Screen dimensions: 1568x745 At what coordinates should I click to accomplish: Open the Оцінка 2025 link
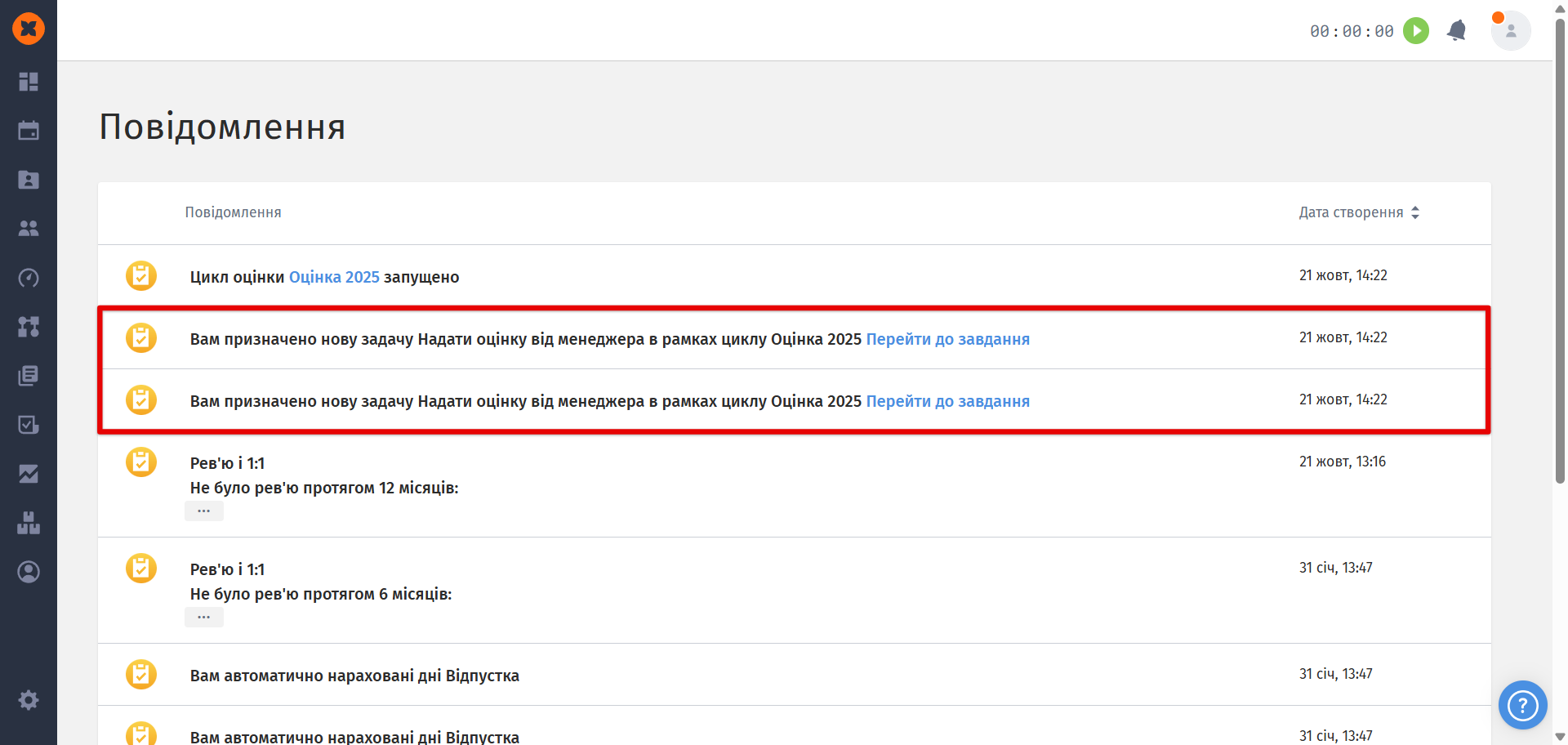pyautogui.click(x=334, y=277)
